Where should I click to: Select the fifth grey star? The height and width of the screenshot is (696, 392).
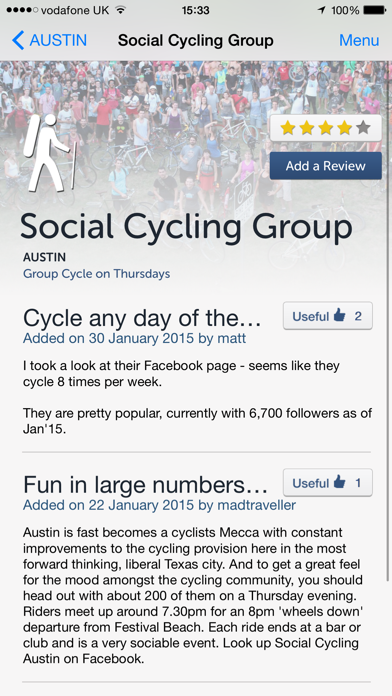coord(363,128)
